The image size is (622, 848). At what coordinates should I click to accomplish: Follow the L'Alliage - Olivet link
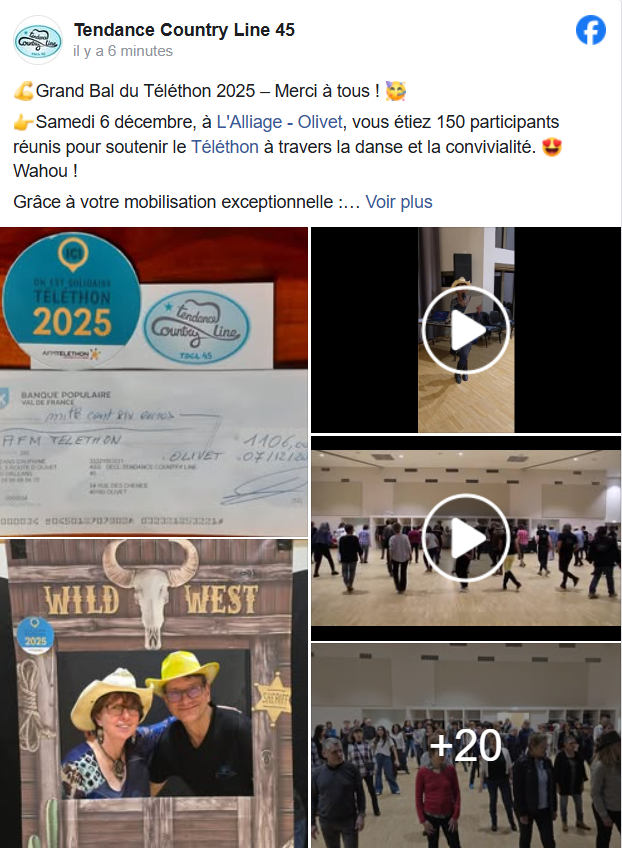[x=279, y=122]
